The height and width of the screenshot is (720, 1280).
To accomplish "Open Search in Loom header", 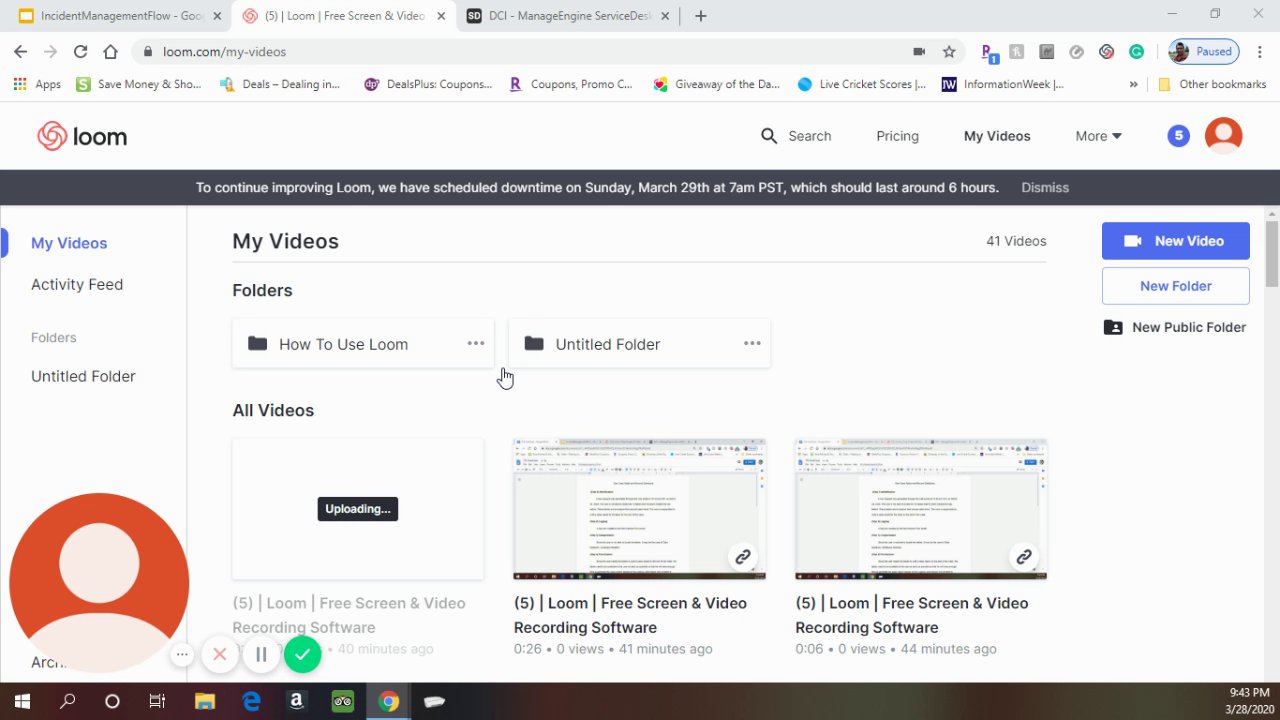I will click(x=796, y=136).
